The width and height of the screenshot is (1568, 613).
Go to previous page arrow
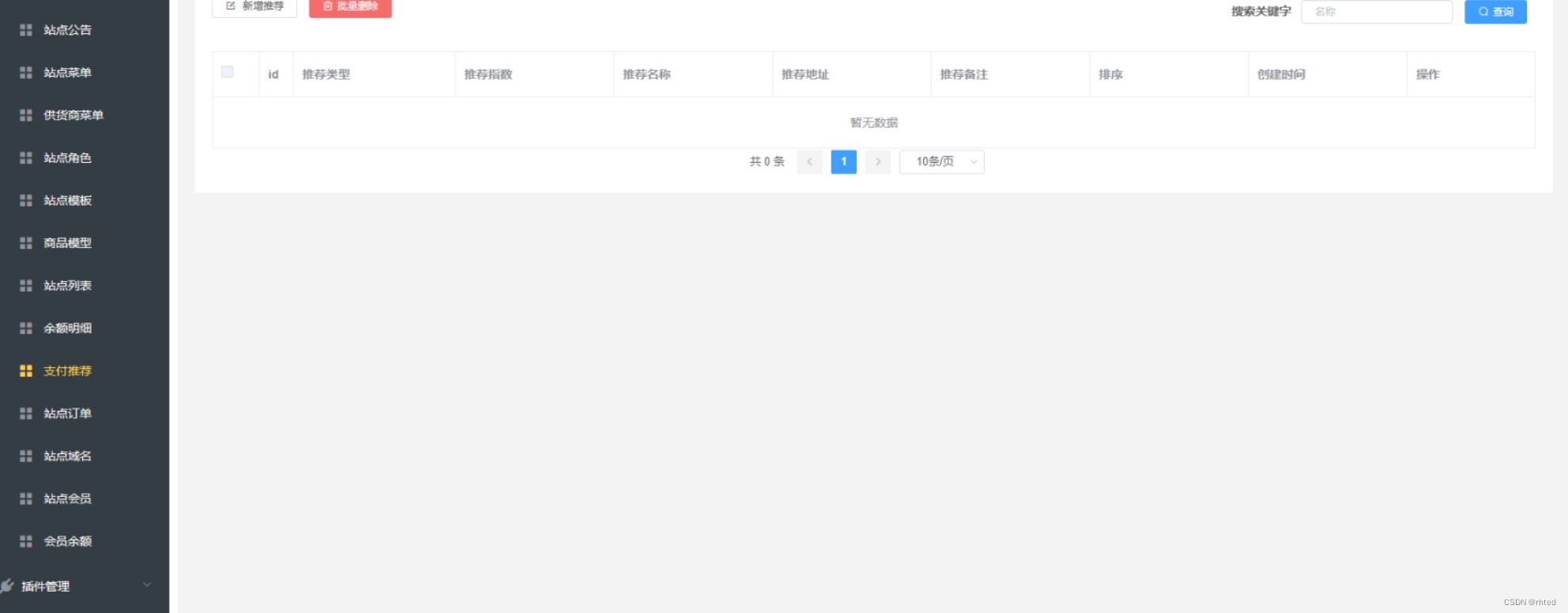[809, 162]
